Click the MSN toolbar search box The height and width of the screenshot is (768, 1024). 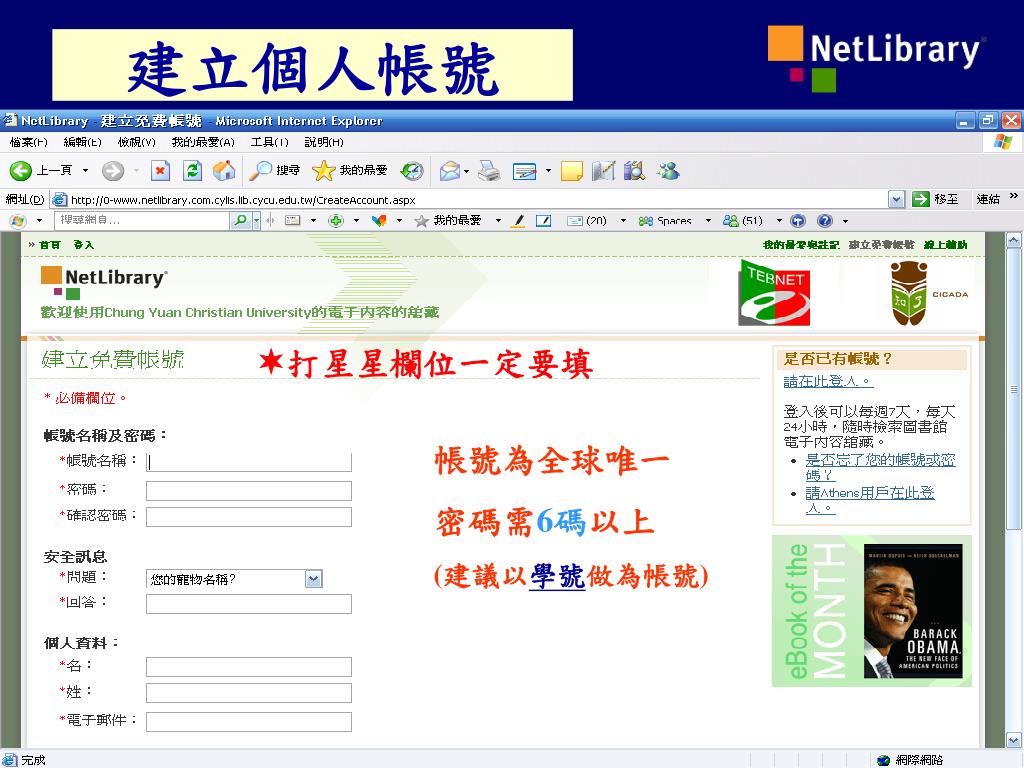click(142, 221)
